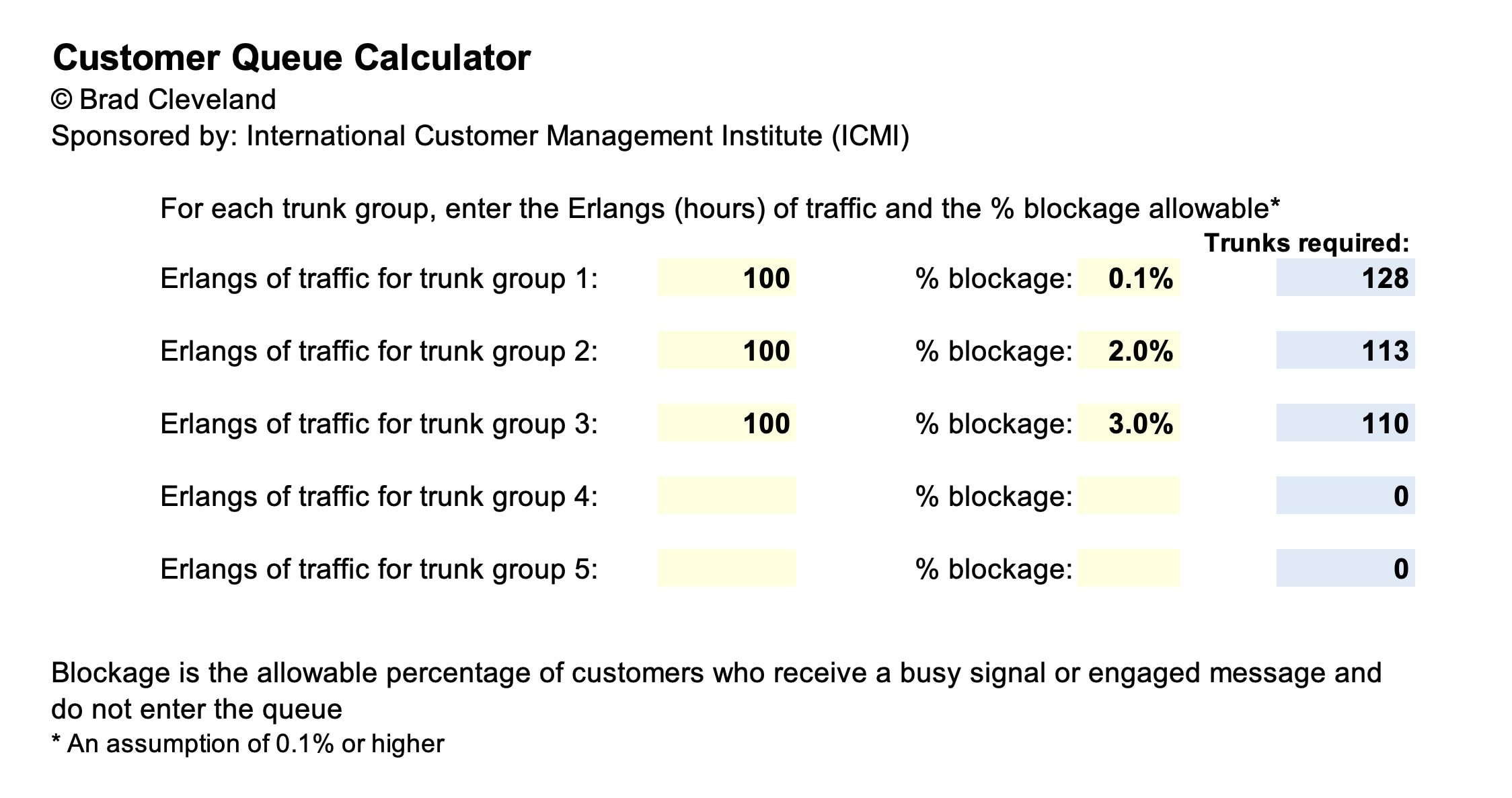Image resolution: width=1512 pixels, height=798 pixels.
Task: Select the trunks required result for group 5
Action: [x=1345, y=568]
